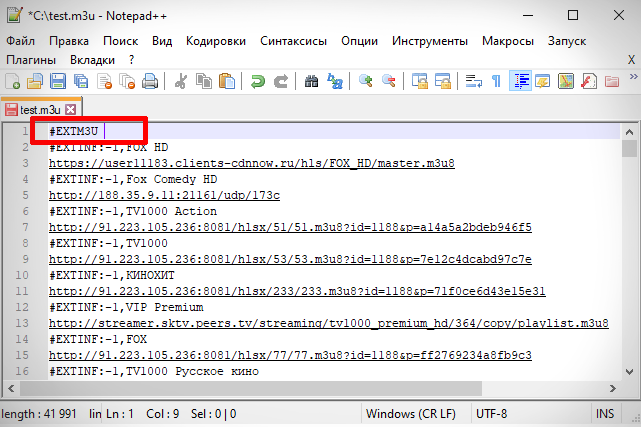Screen dimensions: 641x427
Task: Click text '#EXTINF:-1,VIP Premium'
Action: click(x=126, y=307)
